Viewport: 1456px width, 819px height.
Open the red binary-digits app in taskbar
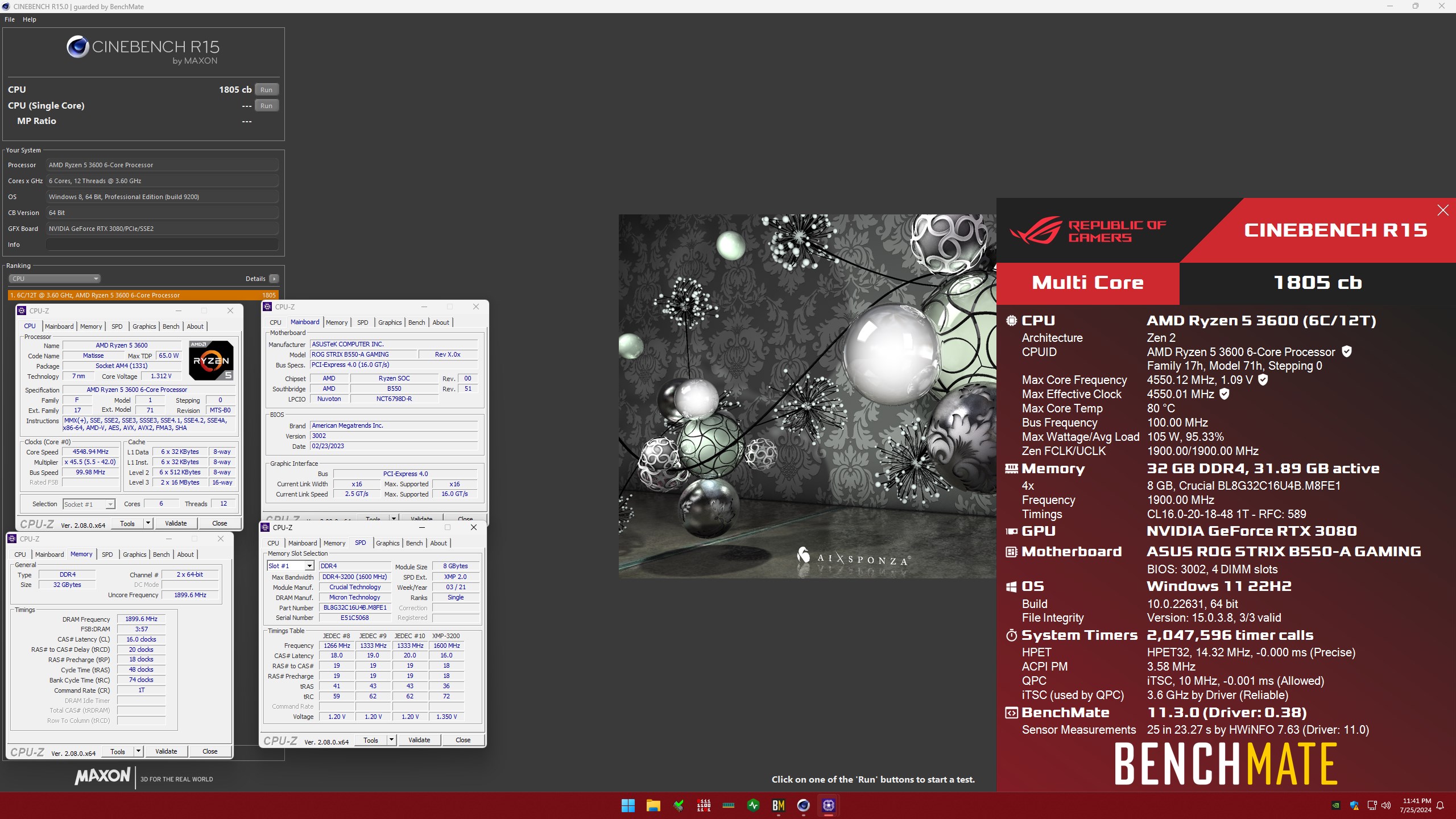pos(704,805)
